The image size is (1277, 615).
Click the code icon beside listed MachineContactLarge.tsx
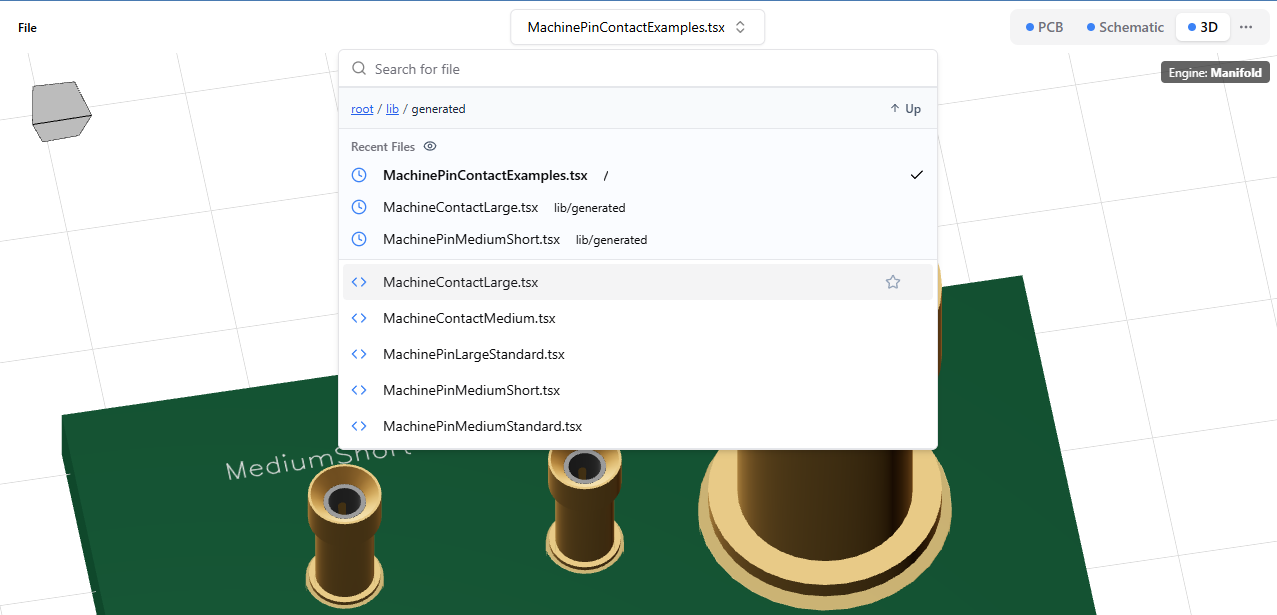360,282
